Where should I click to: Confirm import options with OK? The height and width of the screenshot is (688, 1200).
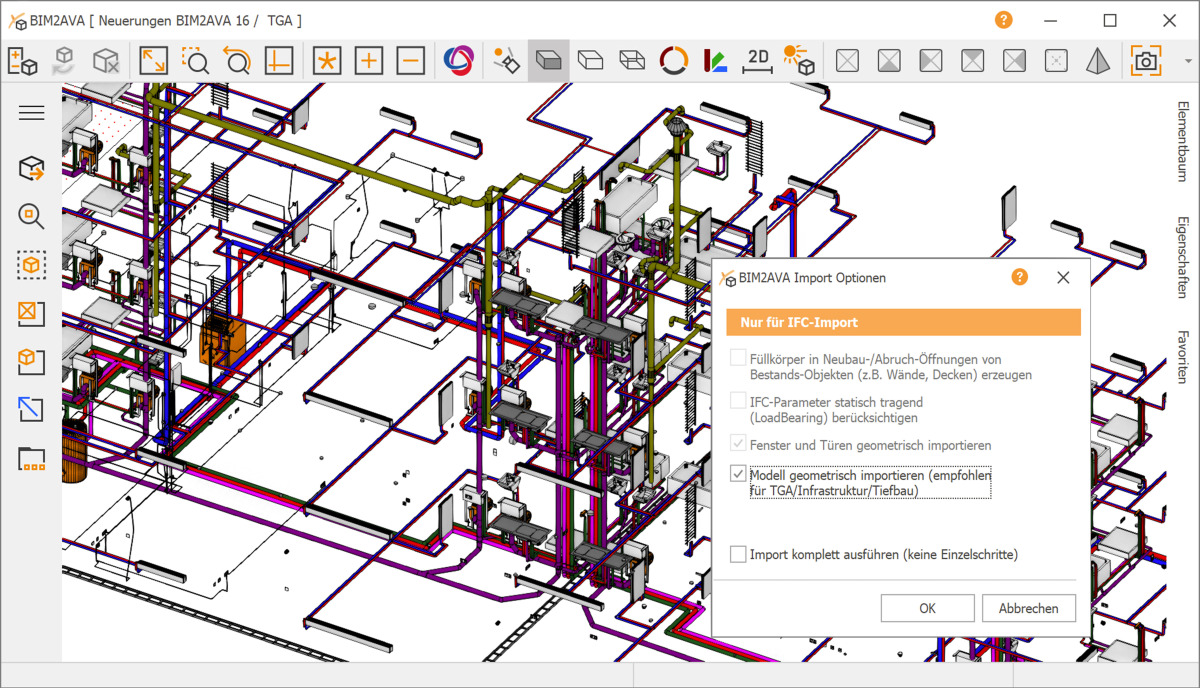coord(927,608)
